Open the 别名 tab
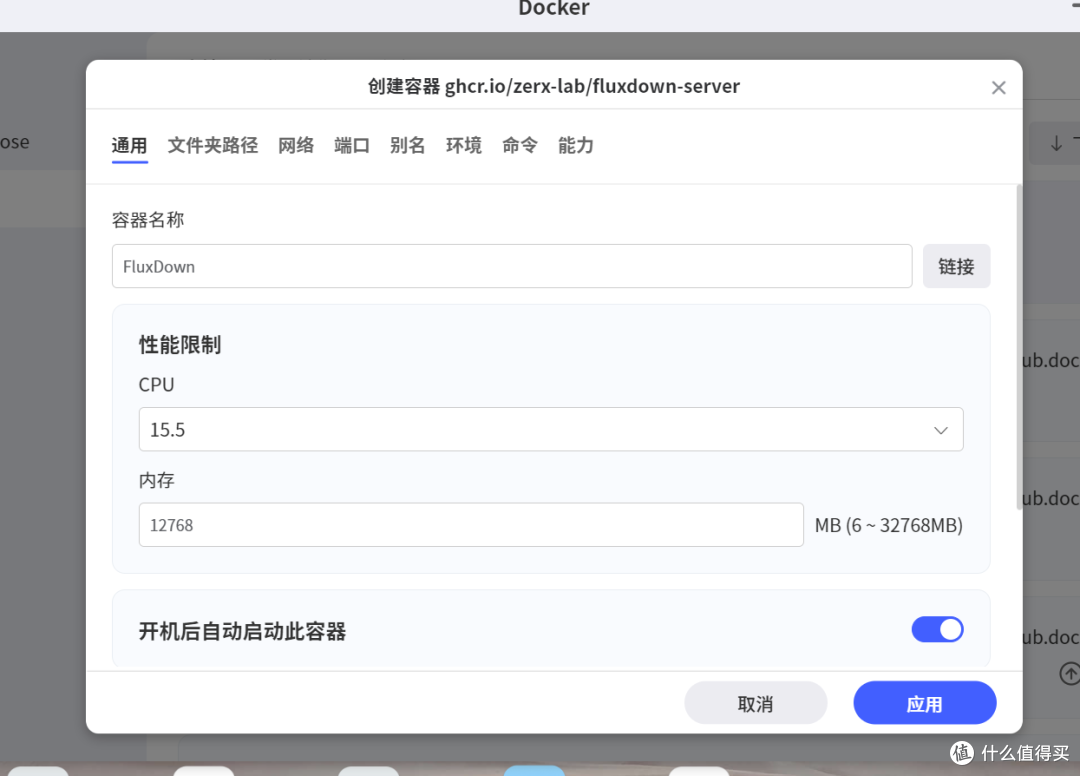Image resolution: width=1080 pixels, height=776 pixels. tap(408, 145)
